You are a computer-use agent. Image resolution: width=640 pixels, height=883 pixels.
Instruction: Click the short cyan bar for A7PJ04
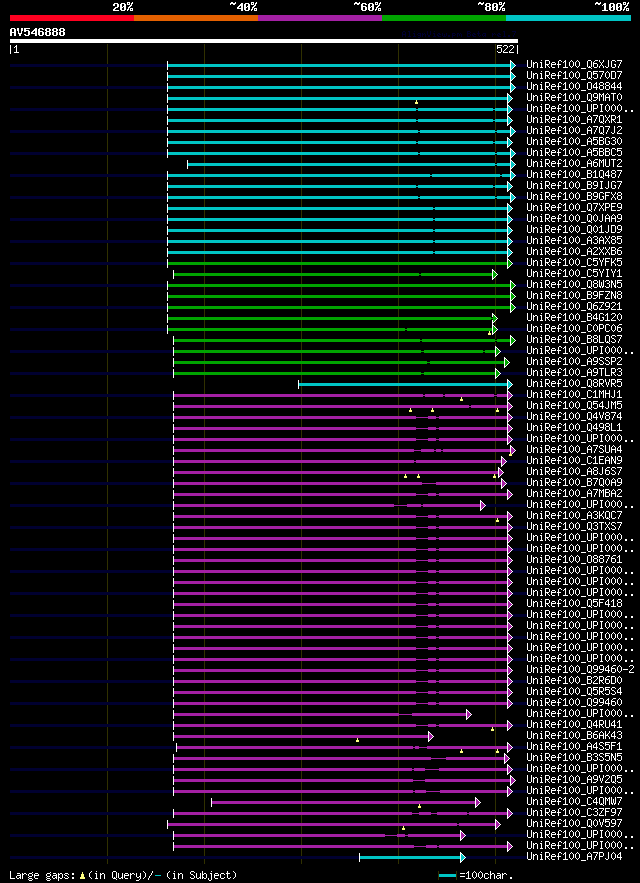[412, 857]
